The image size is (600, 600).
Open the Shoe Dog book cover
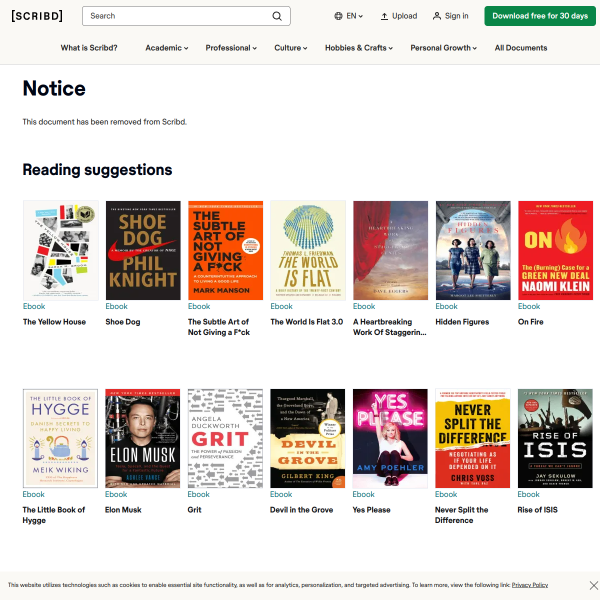143,250
